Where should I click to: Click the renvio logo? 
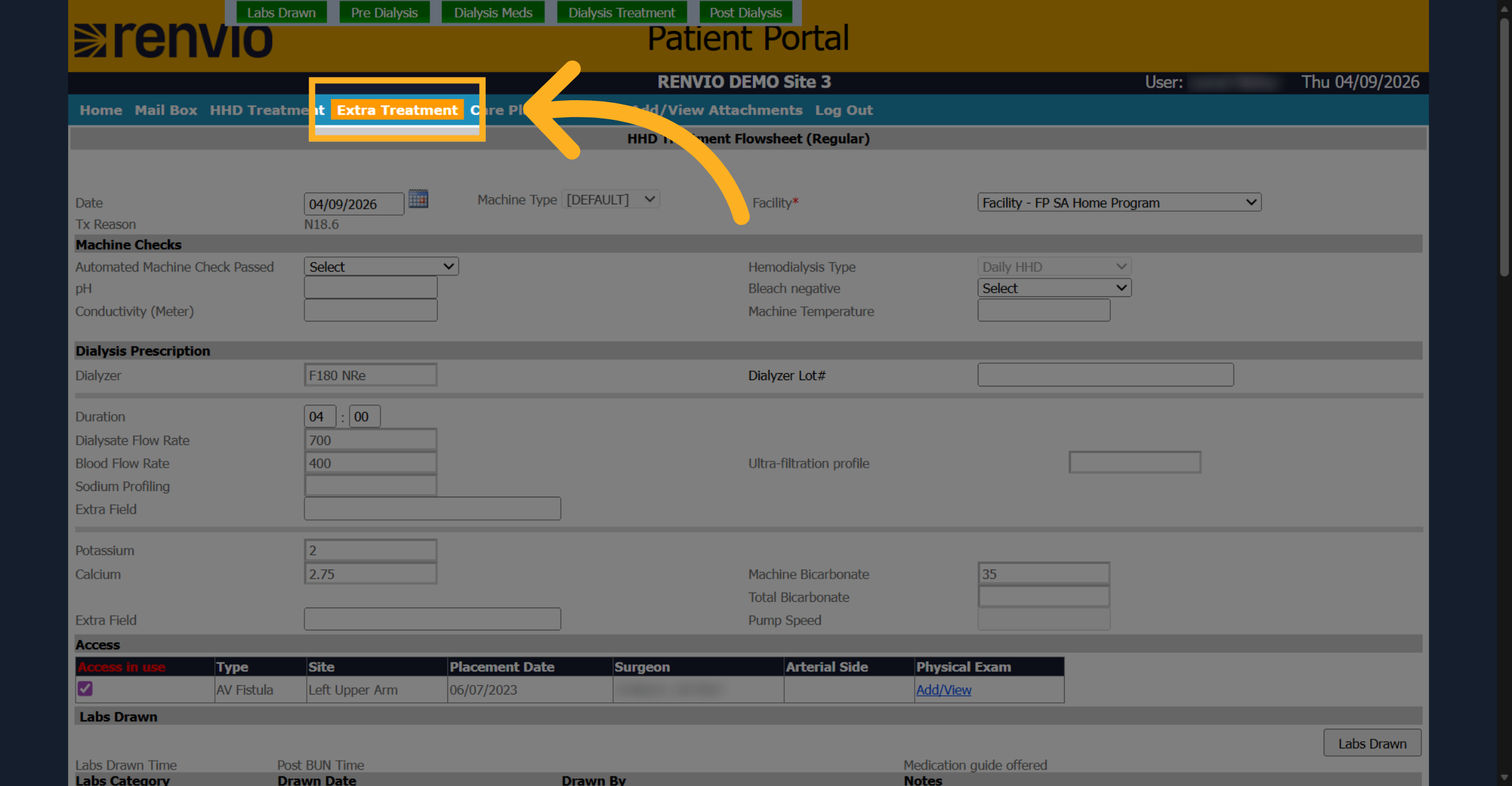[174, 40]
